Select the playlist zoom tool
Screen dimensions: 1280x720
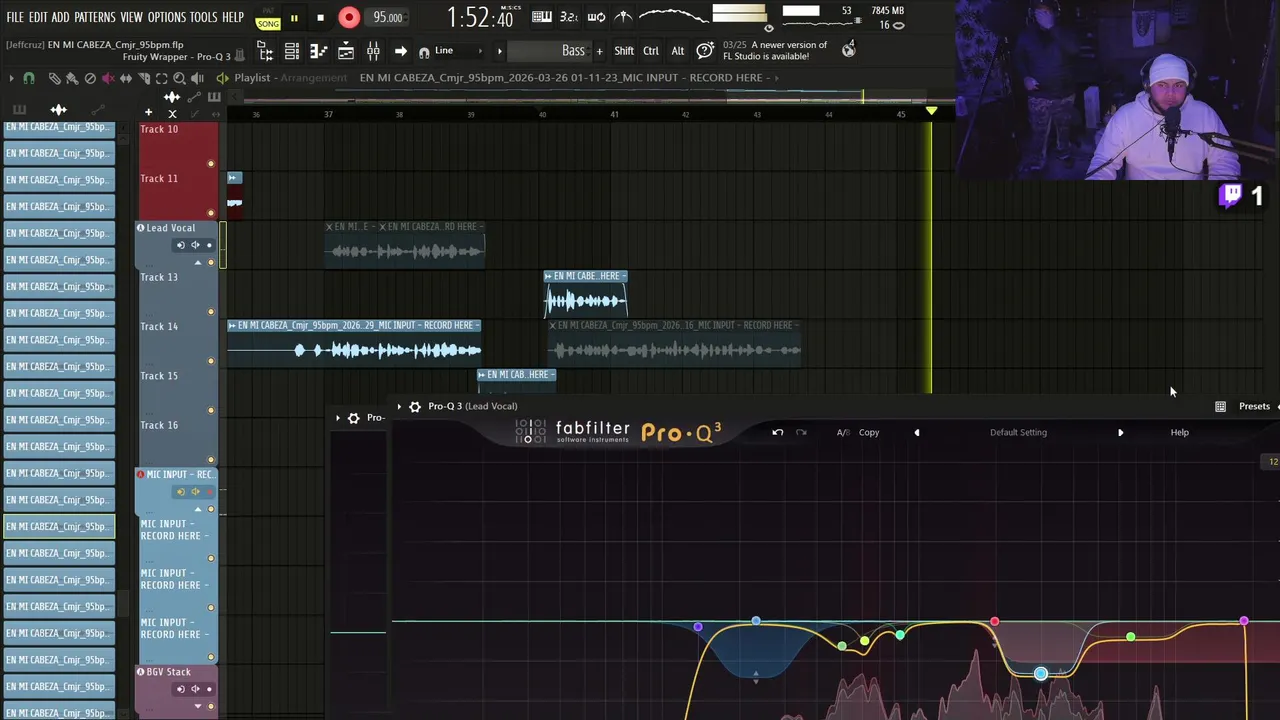[179, 78]
